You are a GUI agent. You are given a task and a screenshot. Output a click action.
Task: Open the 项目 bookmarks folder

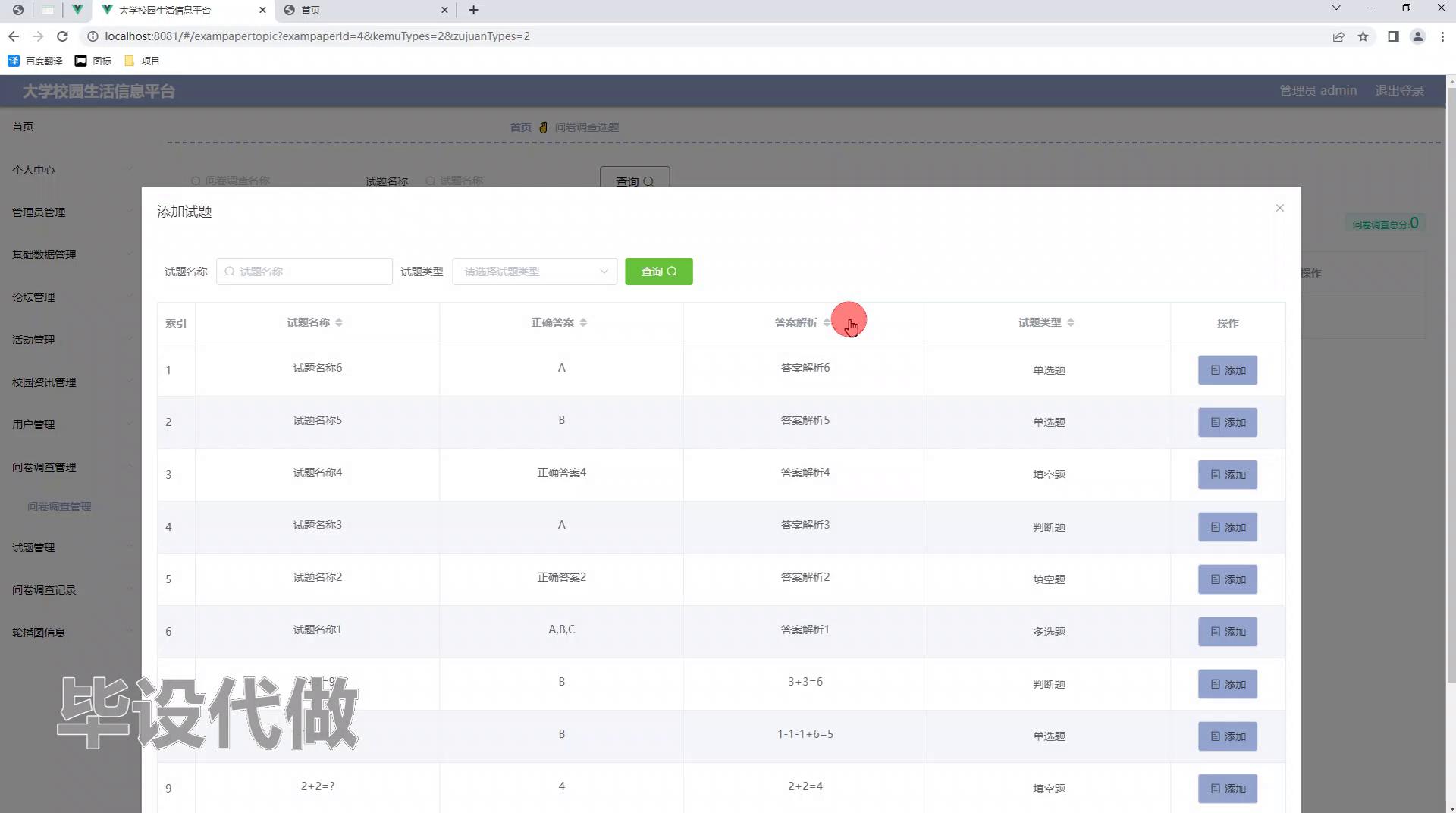[x=142, y=61]
